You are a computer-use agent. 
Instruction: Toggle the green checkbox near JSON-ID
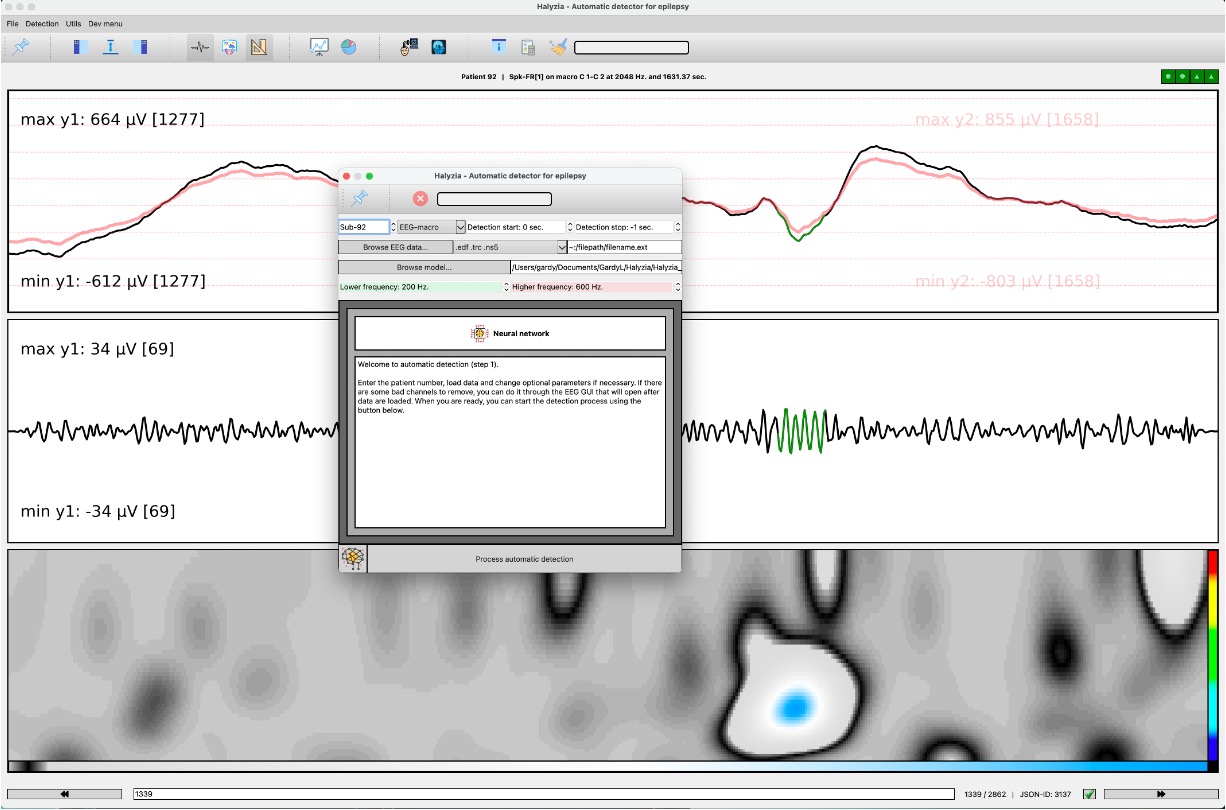coord(1090,794)
